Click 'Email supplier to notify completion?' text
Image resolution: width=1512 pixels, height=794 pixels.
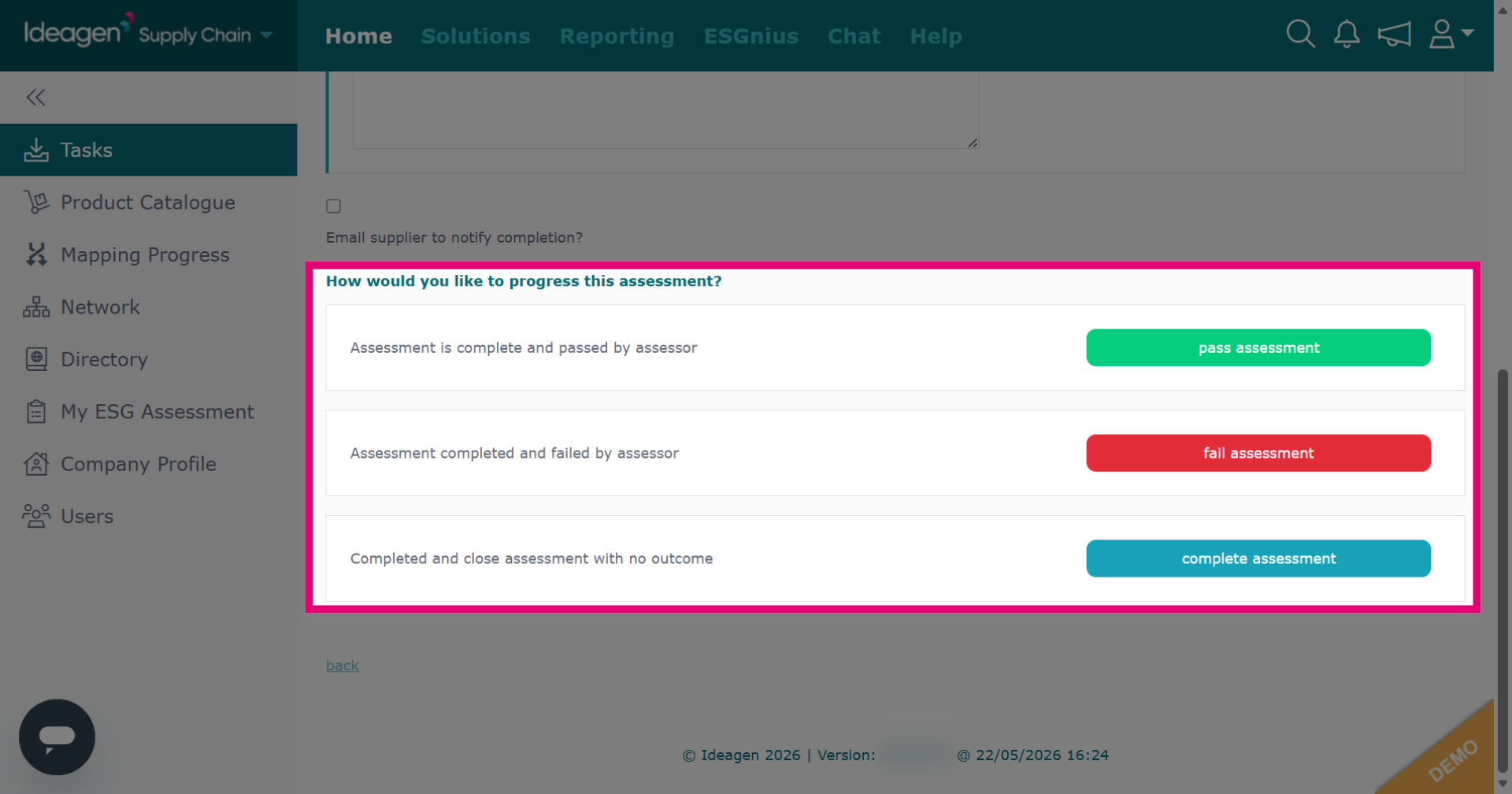(x=454, y=237)
